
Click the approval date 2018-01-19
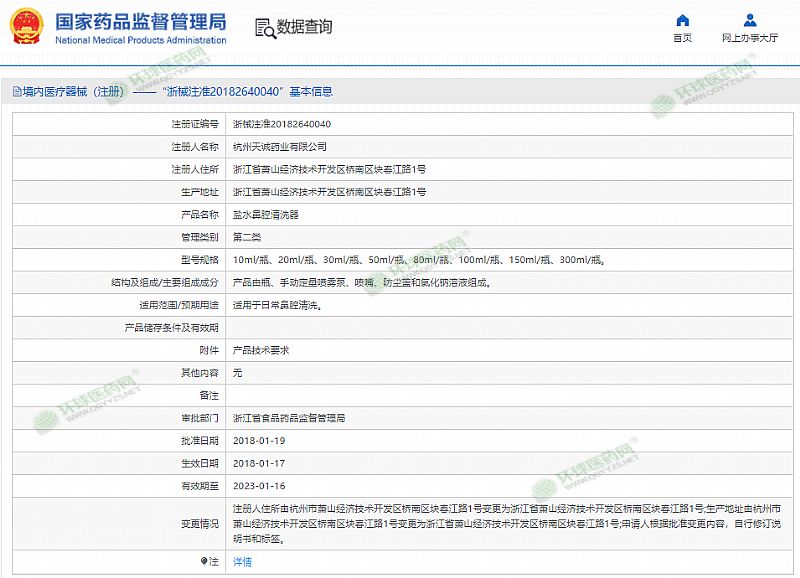258,440
